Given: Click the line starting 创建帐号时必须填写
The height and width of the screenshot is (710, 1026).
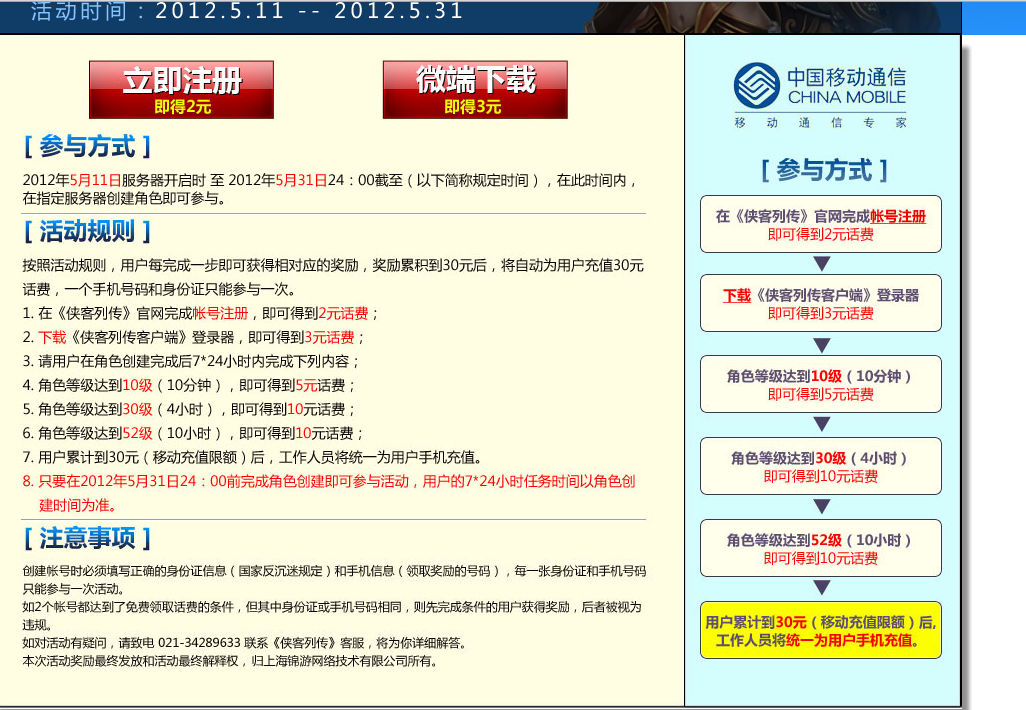Looking at the screenshot, I should [334, 580].
